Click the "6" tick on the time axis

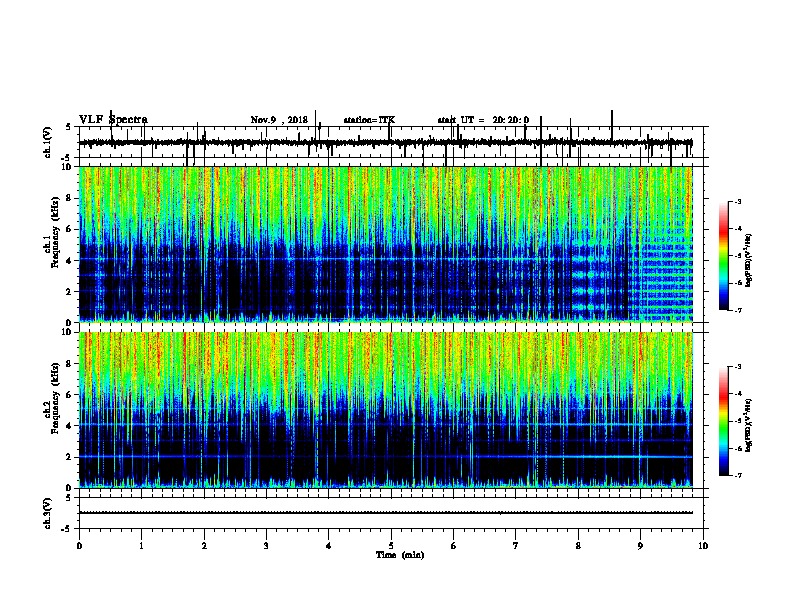click(453, 546)
